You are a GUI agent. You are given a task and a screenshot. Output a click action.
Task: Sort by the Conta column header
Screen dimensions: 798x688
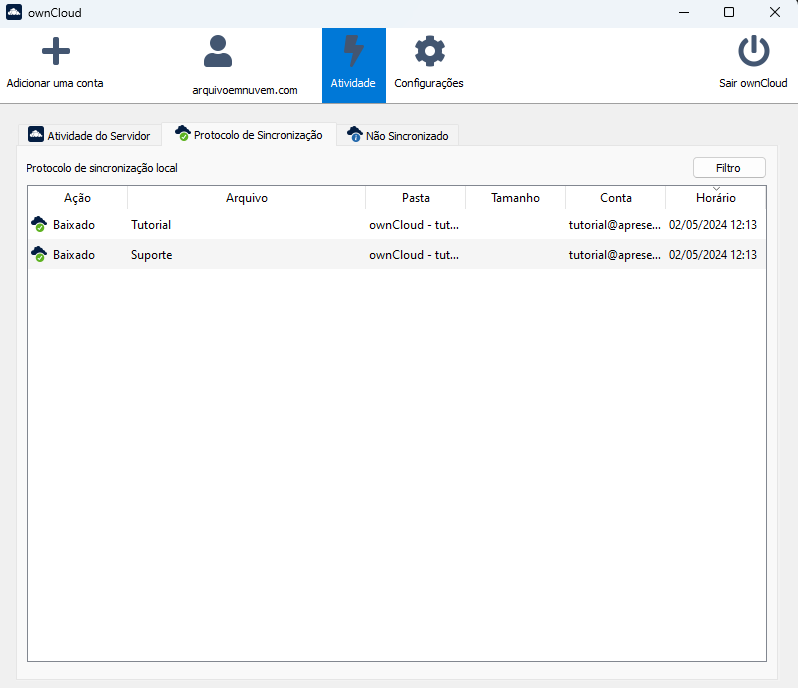click(x=616, y=198)
